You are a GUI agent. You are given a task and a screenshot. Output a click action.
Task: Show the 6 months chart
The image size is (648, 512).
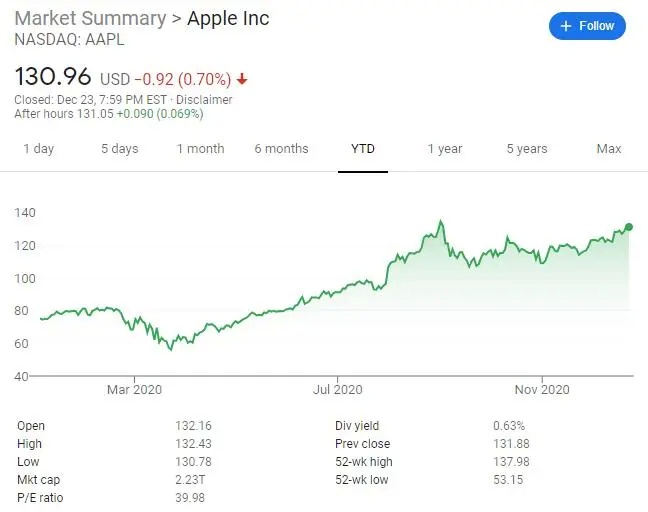[x=281, y=149]
